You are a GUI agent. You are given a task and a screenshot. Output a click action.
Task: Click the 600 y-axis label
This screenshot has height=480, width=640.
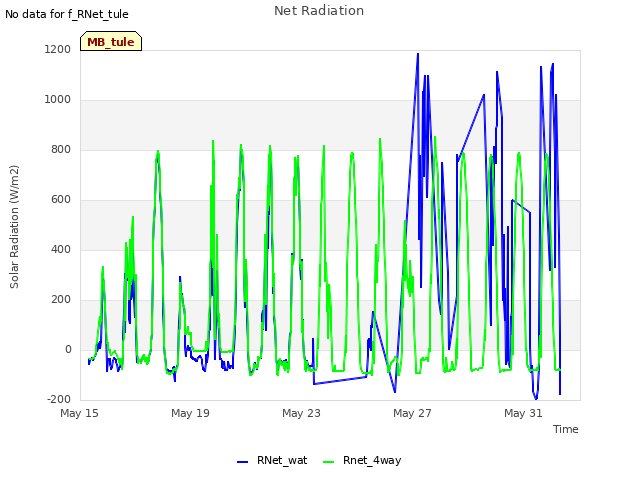pos(61,199)
